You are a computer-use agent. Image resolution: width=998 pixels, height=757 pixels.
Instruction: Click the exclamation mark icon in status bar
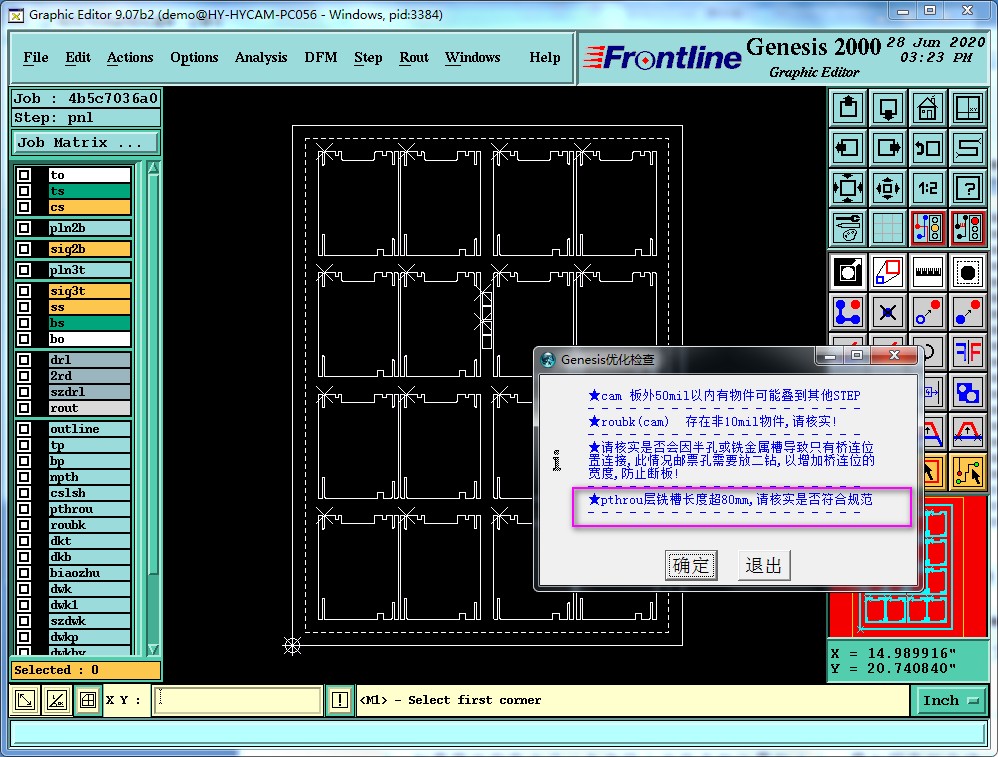[x=340, y=700]
